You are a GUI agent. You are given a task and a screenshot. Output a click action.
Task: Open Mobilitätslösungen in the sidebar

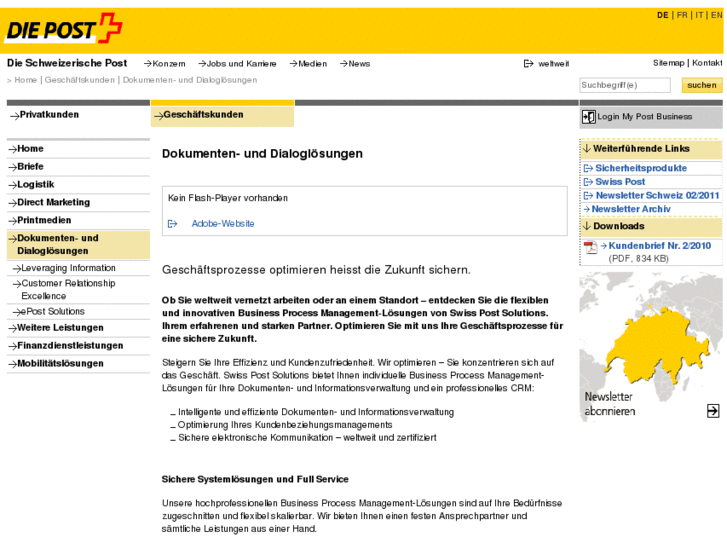[78, 364]
